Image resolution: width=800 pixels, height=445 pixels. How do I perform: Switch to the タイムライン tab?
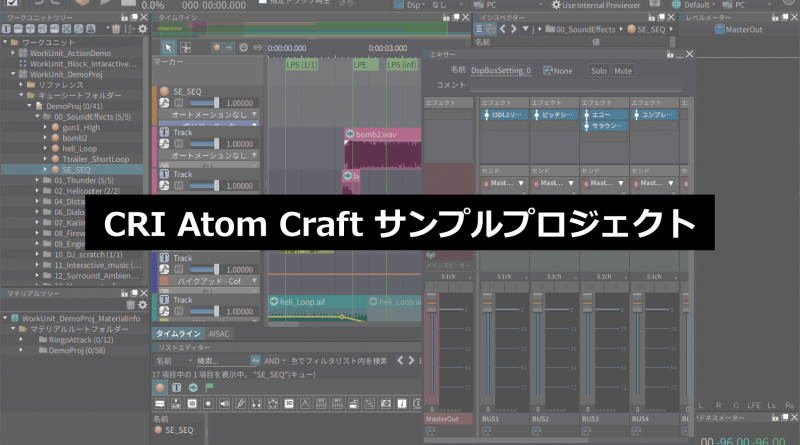pyautogui.click(x=178, y=334)
